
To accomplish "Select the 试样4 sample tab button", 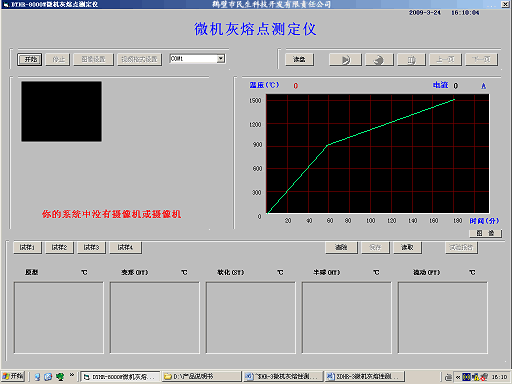I will coord(125,247).
